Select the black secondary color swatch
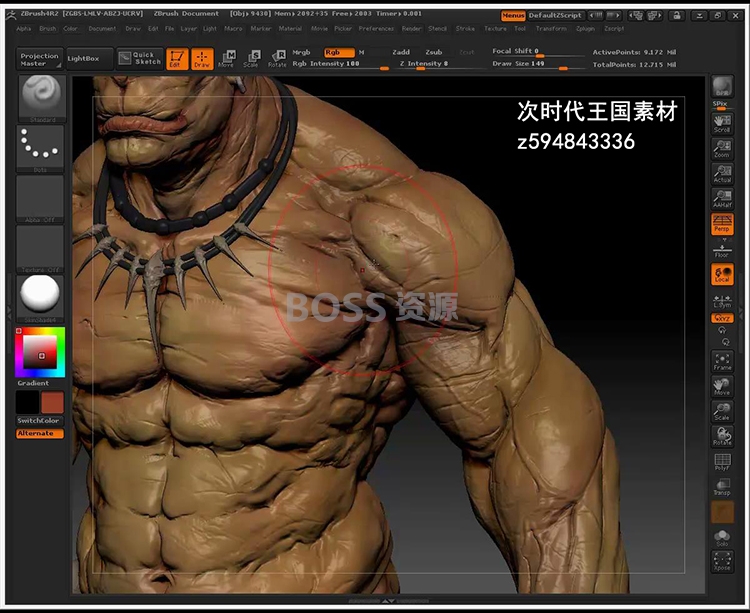This screenshot has height=613, width=750. pyautogui.click(x=27, y=403)
